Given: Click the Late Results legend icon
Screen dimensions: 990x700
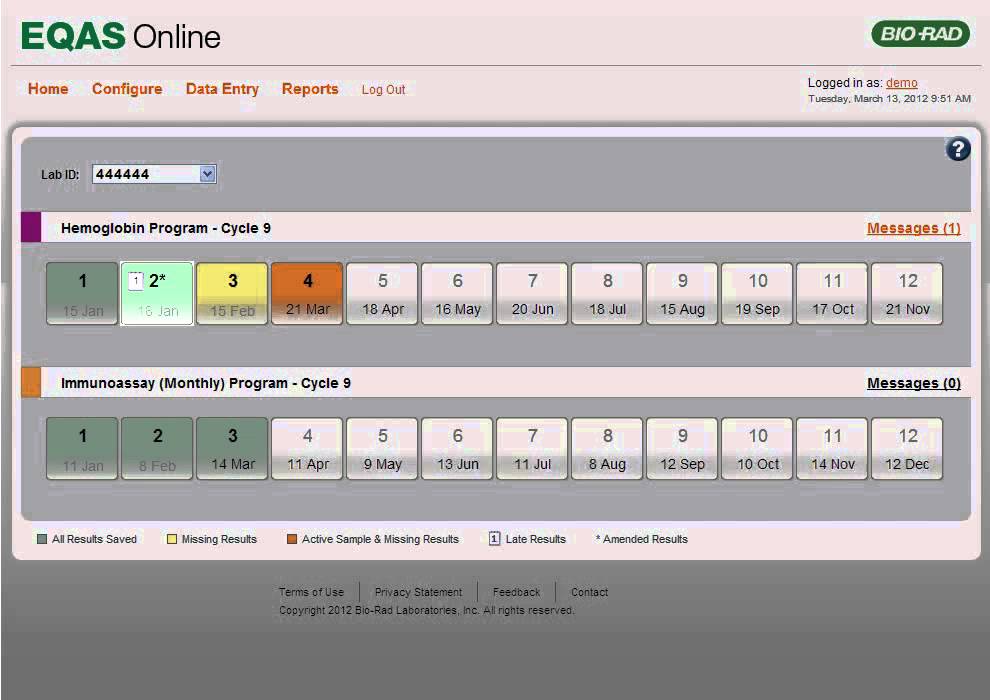Looking at the screenshot, I should coord(494,538).
